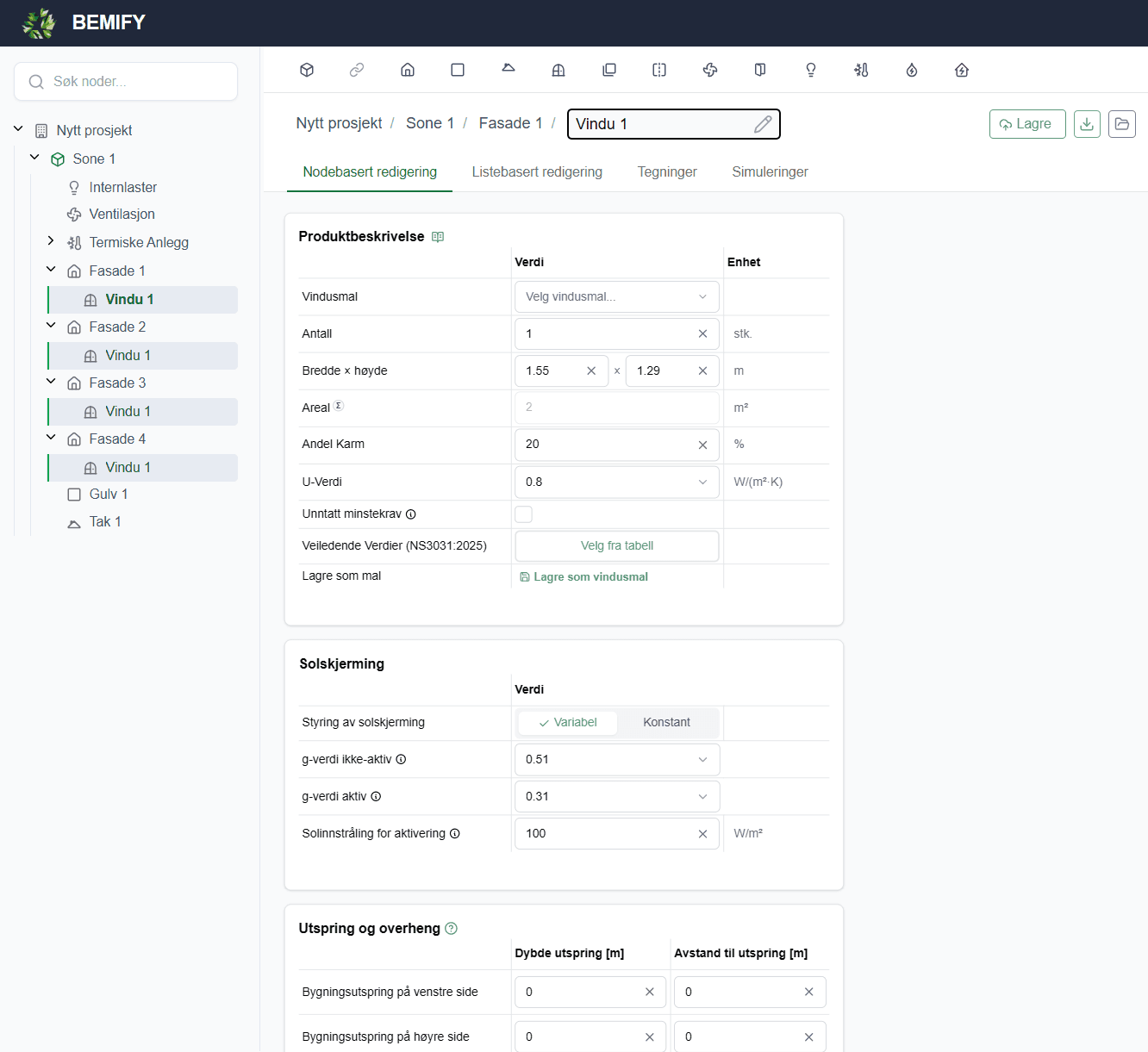Click the Lagre save button
The image size is (1148, 1052).
1027,124
